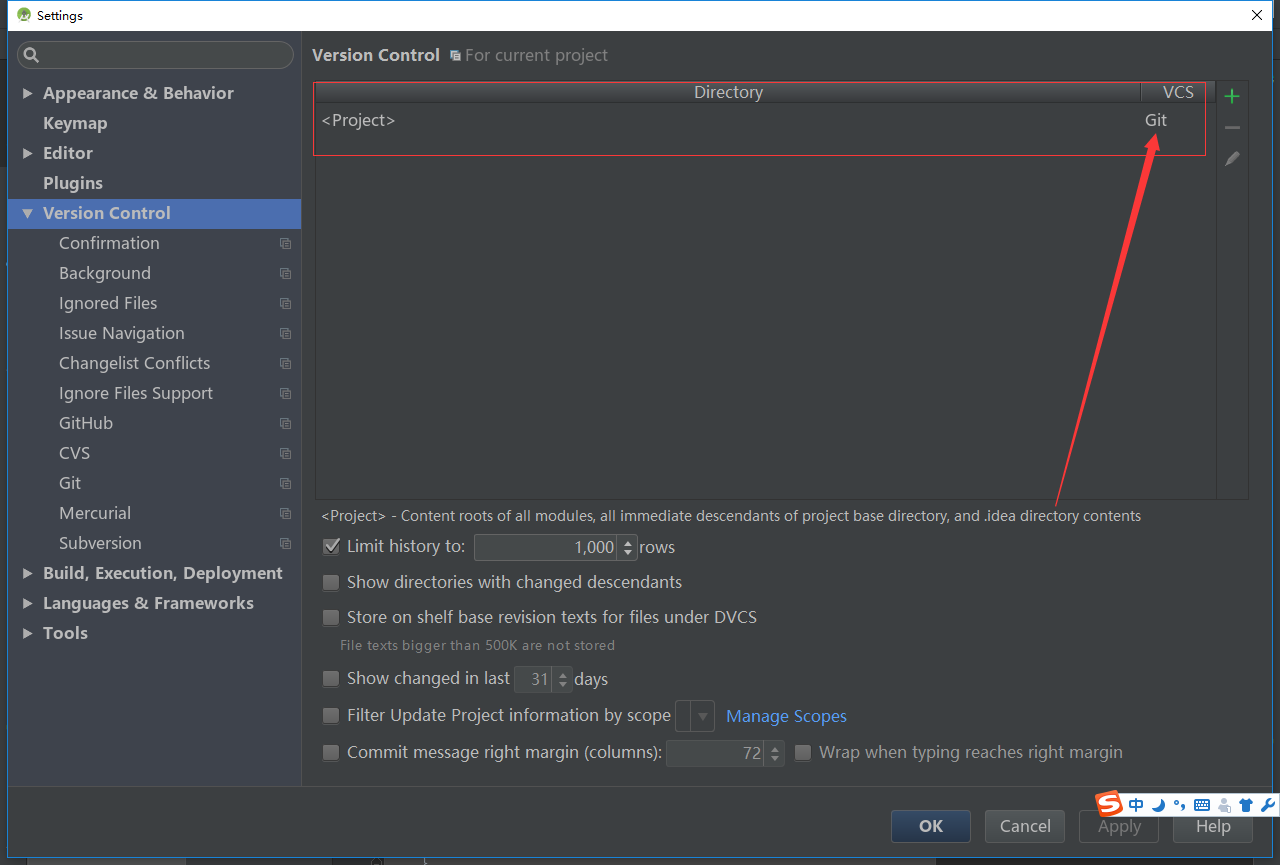
Task: Select Ignored Files settings entry
Action: 108,303
